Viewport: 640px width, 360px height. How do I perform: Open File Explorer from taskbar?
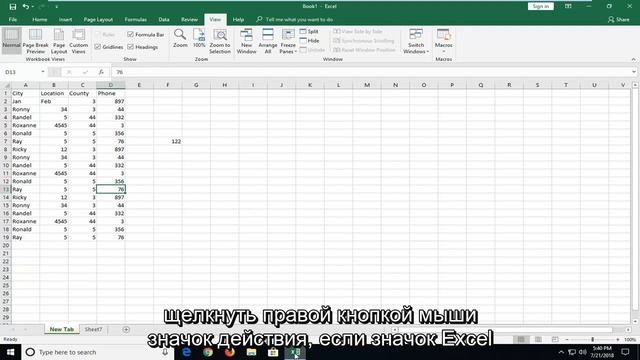tap(251, 352)
